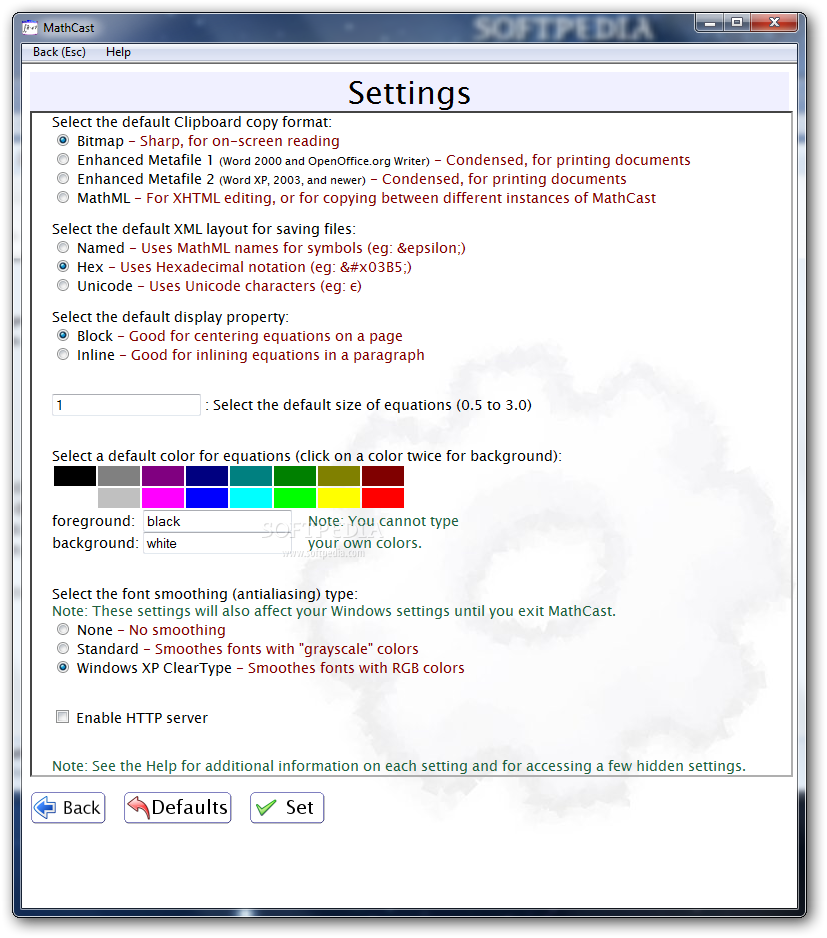Viewport: 827px width, 938px height.
Task: Select the Bitmap clipboard format
Action: 63,141
